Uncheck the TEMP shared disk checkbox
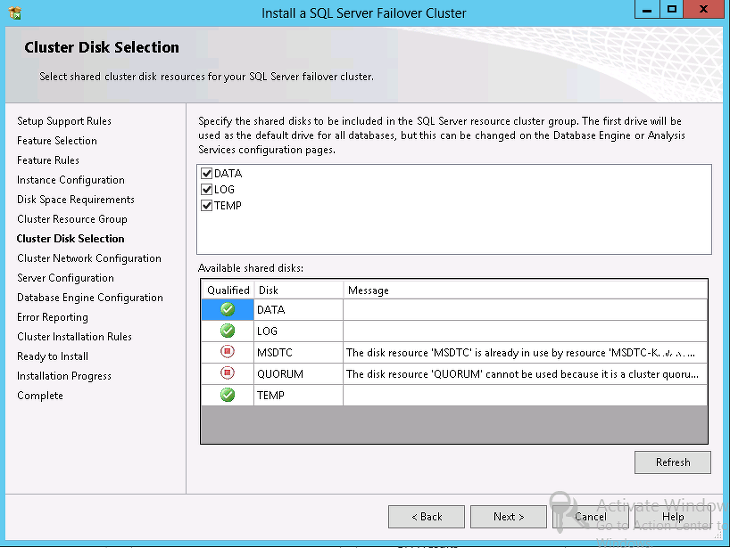Image resolution: width=730 pixels, height=548 pixels. [207, 205]
